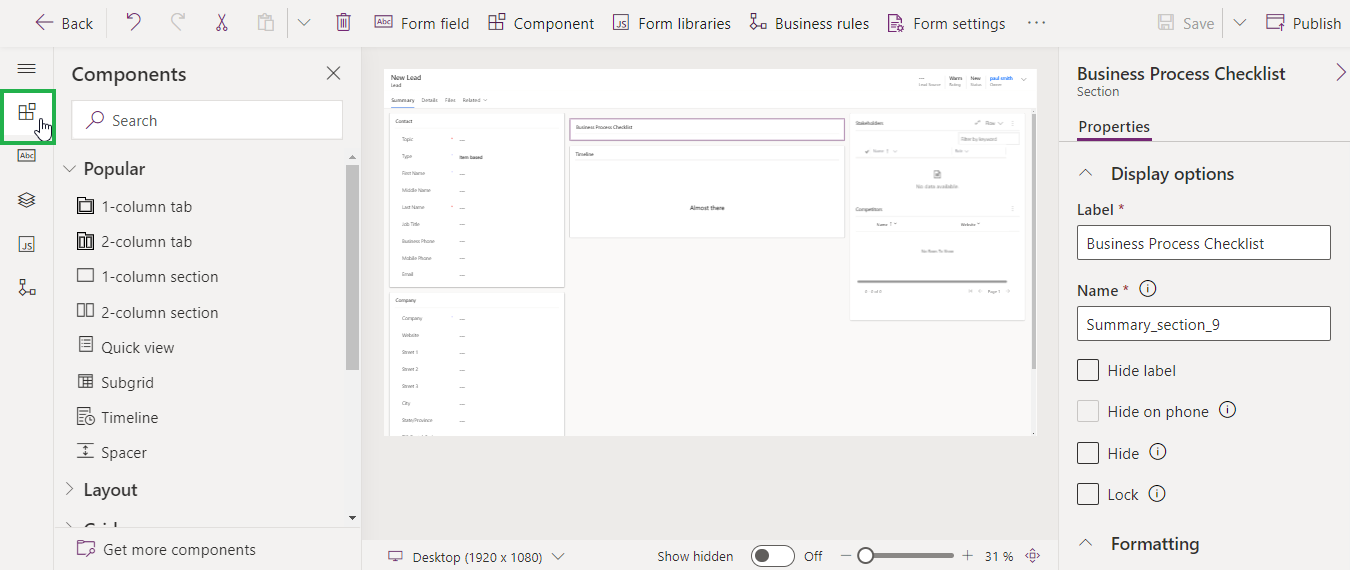Open Form settings from the command bar
Screen dimensions: 1350x570
click(945, 23)
